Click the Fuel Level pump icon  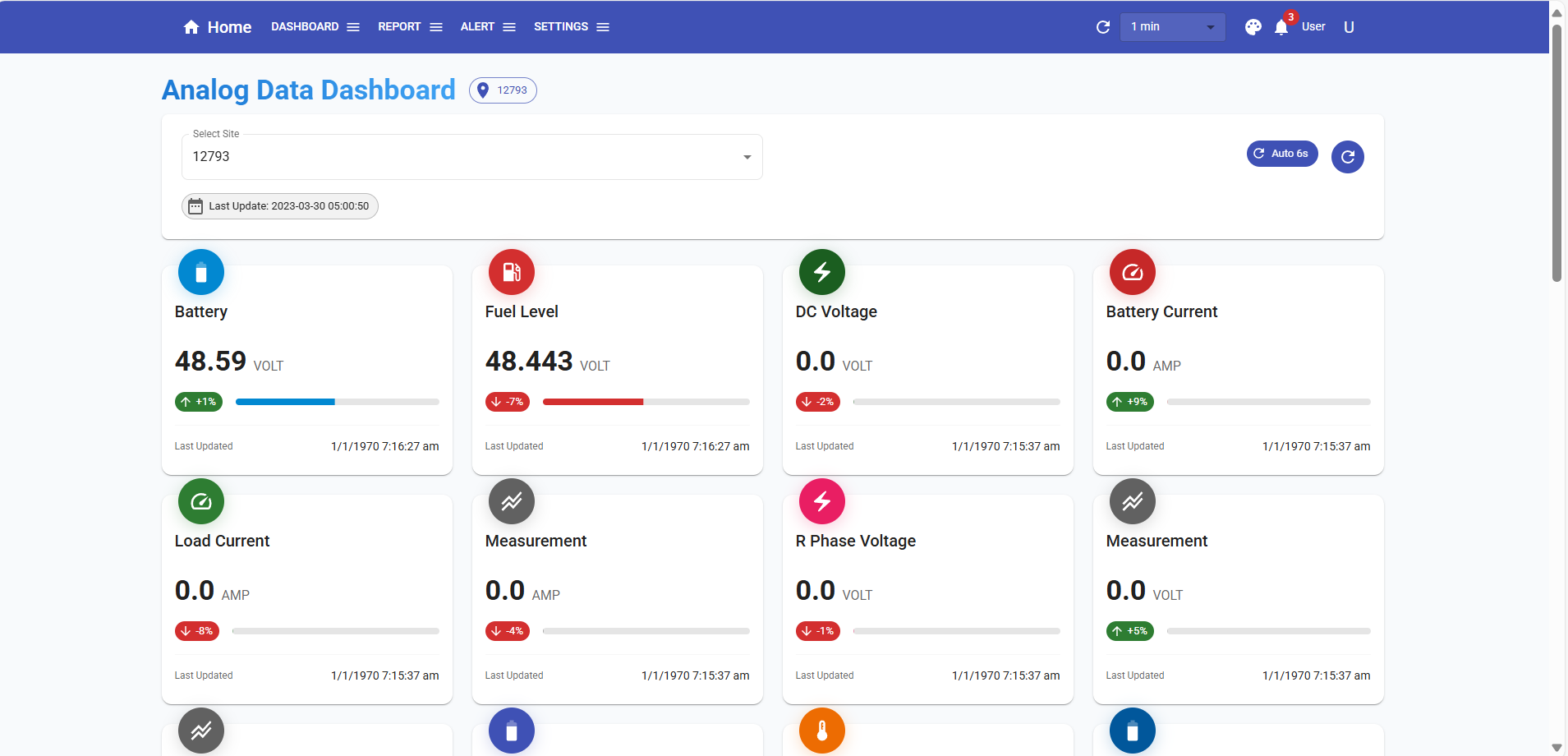[512, 272]
